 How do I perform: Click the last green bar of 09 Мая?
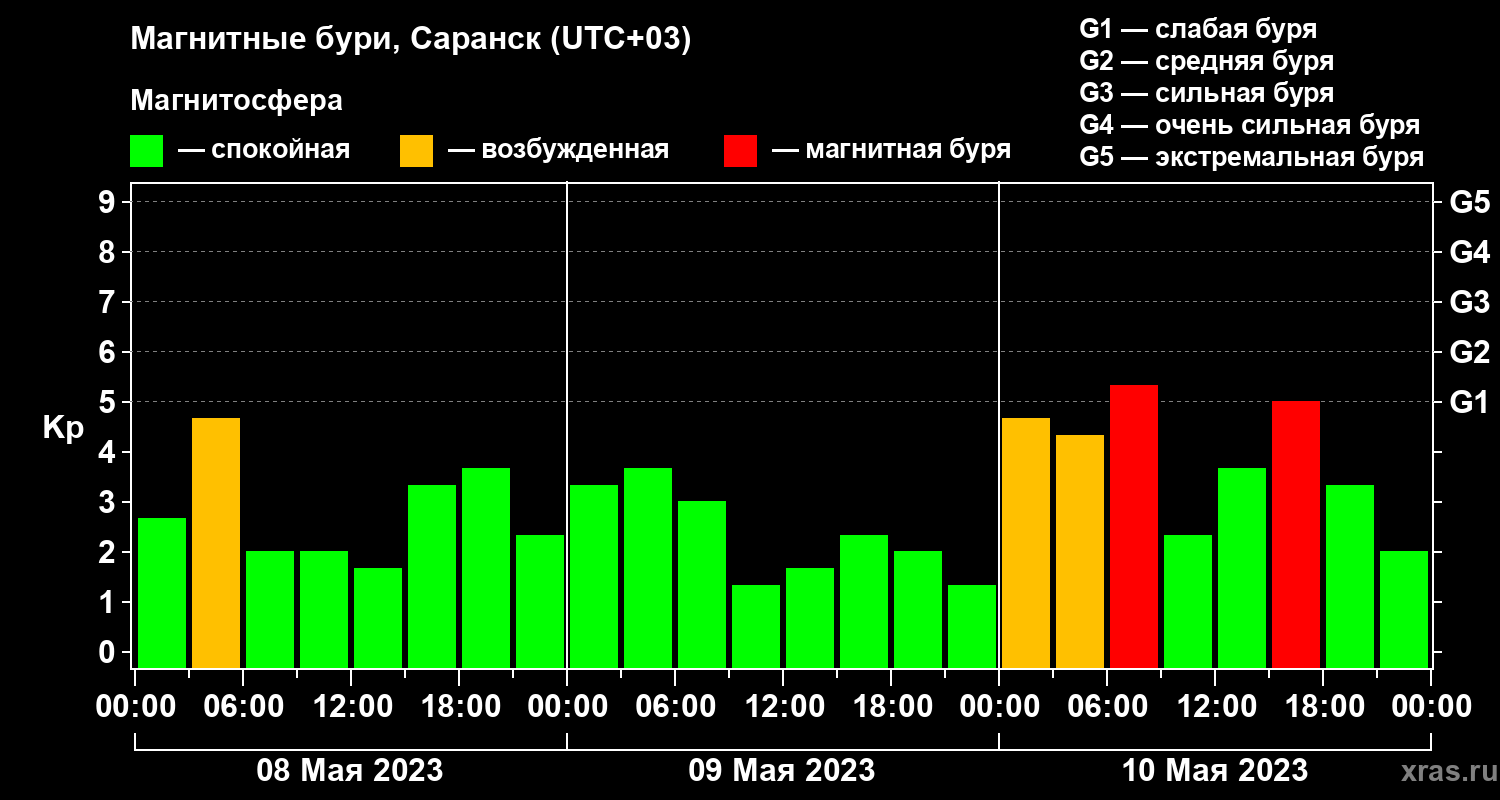click(972, 626)
